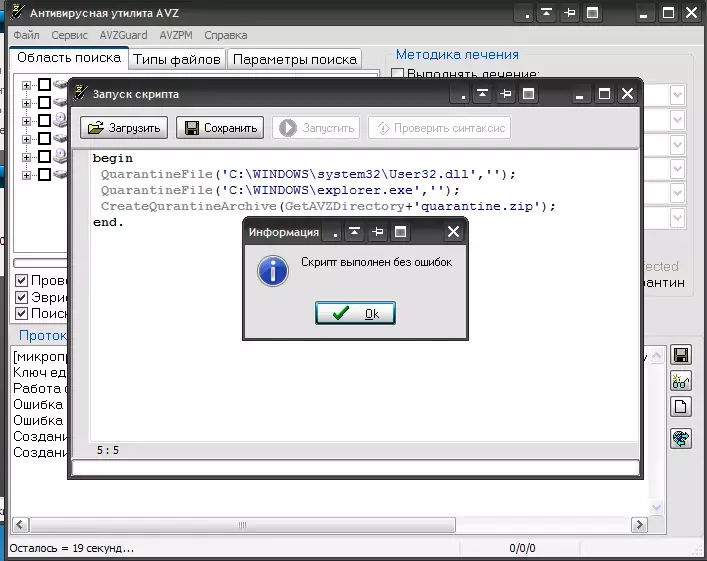Viewport: 707px width, 561px height.
Task: Click the Запустить script button
Action: [x=316, y=128]
